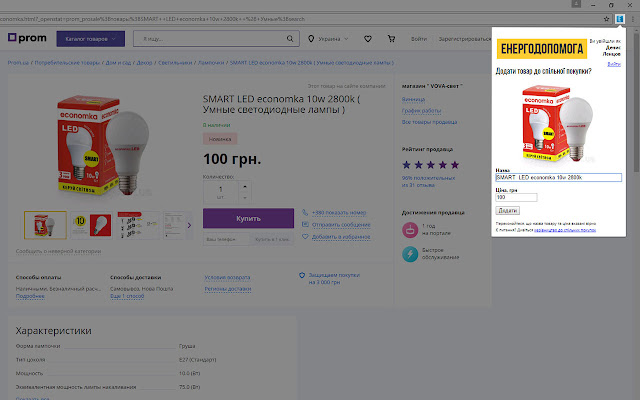Click Еще 1 способ delivery link
This screenshot has width=640, height=400.
(127, 296)
